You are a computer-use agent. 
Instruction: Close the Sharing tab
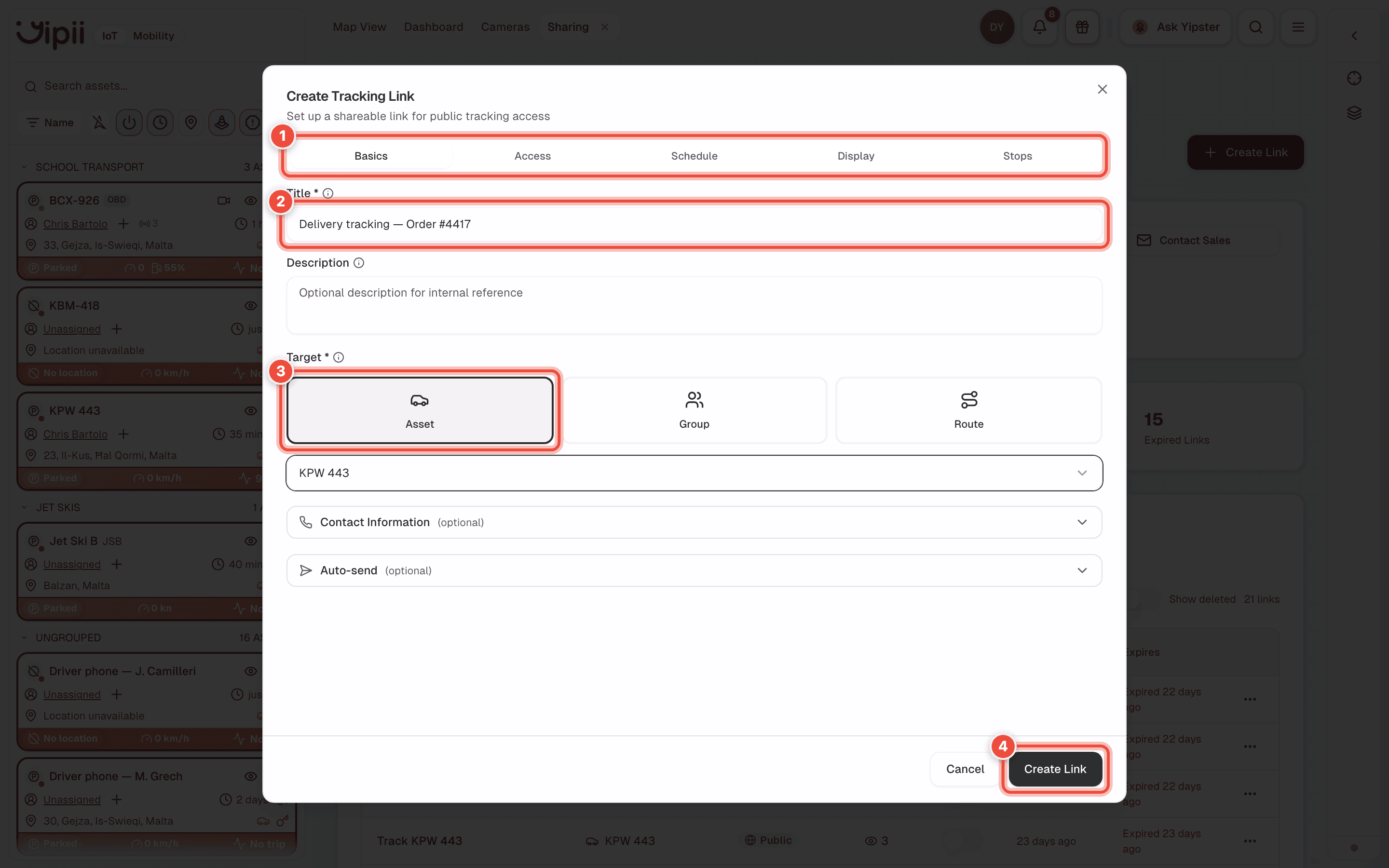(605, 27)
